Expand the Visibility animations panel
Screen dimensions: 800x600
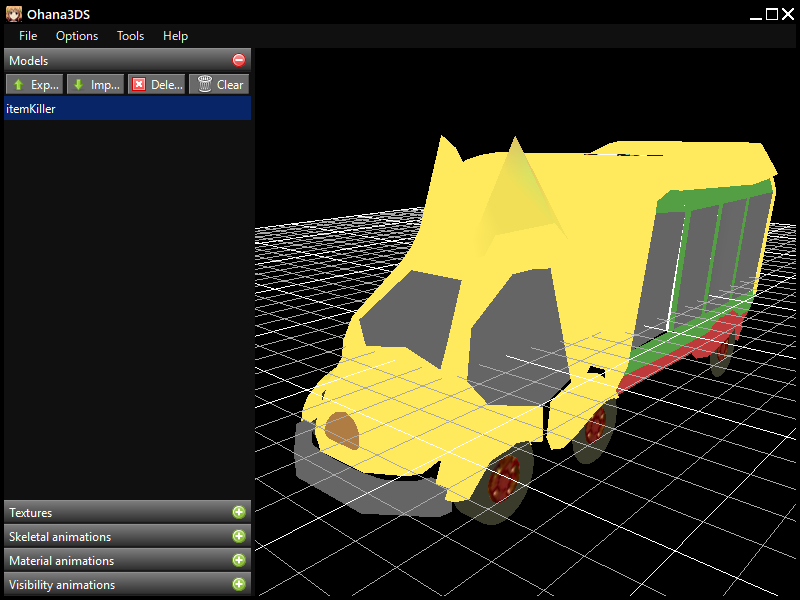(239, 584)
